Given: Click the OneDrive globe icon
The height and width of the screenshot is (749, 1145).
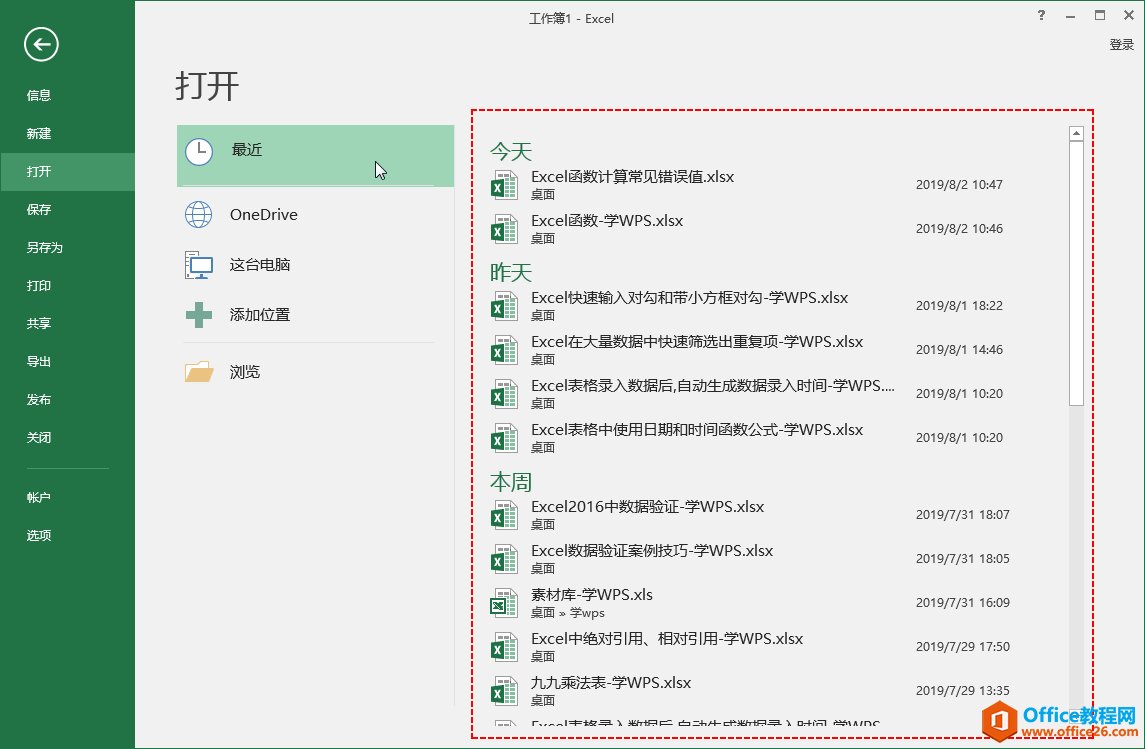Looking at the screenshot, I should coord(199,215).
